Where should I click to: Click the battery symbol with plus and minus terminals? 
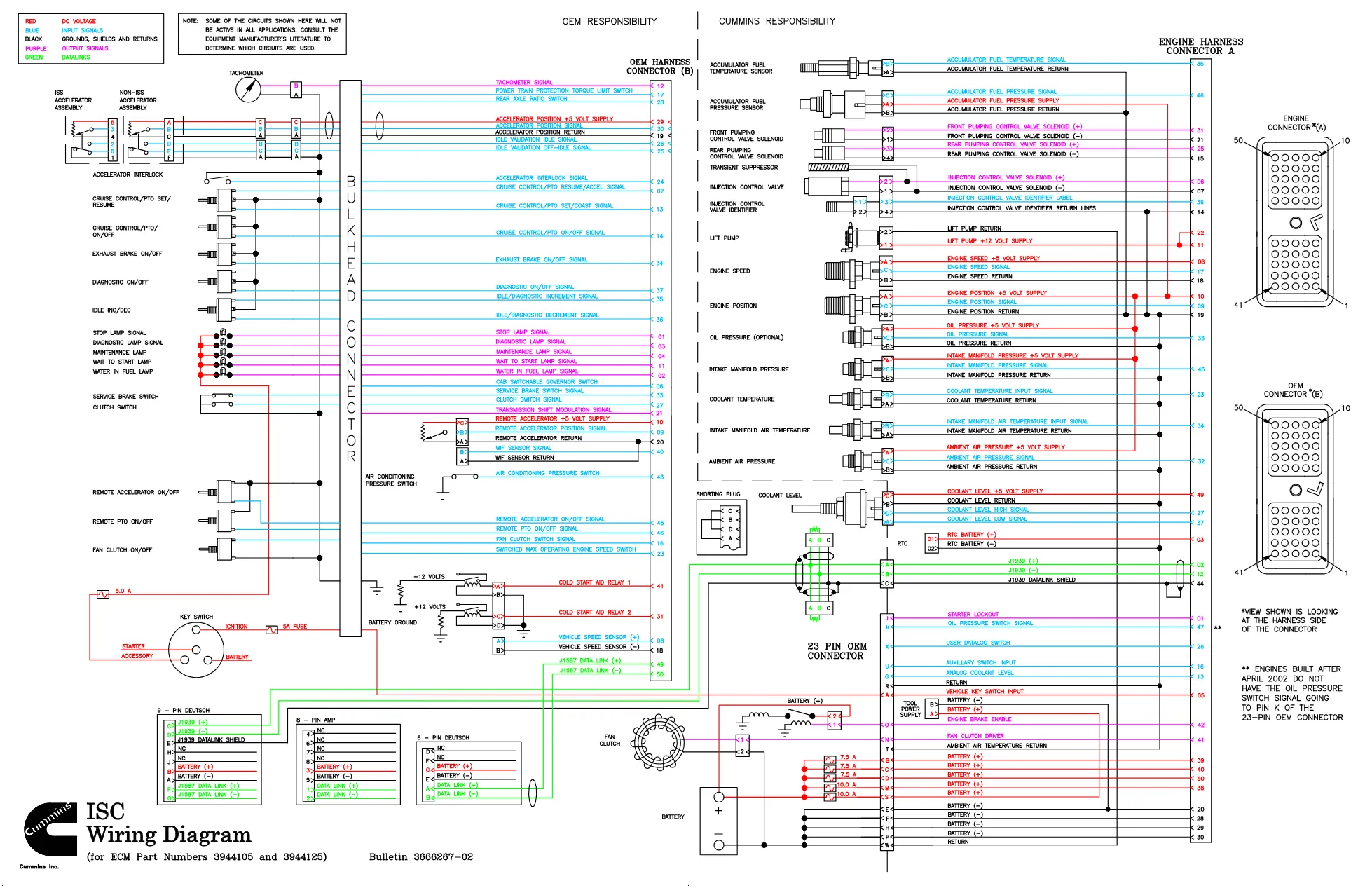pos(719,821)
